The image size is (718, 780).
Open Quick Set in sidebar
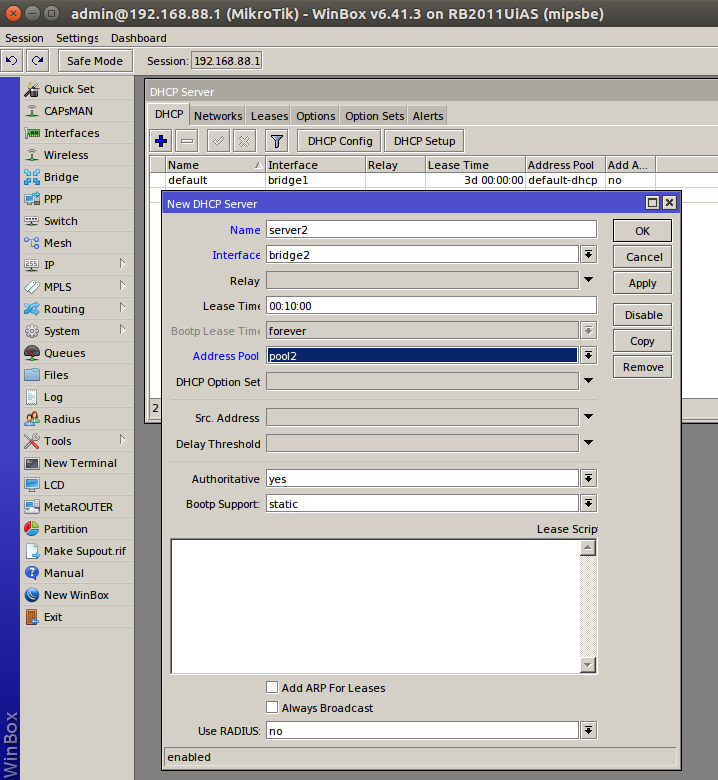[x=68, y=89]
